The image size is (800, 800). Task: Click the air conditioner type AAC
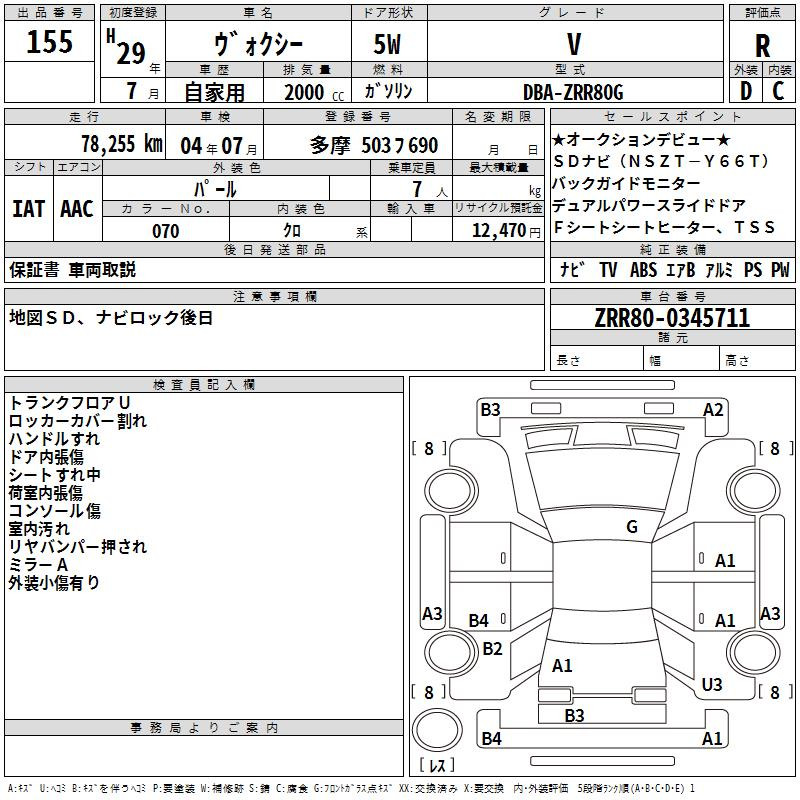(x=77, y=209)
